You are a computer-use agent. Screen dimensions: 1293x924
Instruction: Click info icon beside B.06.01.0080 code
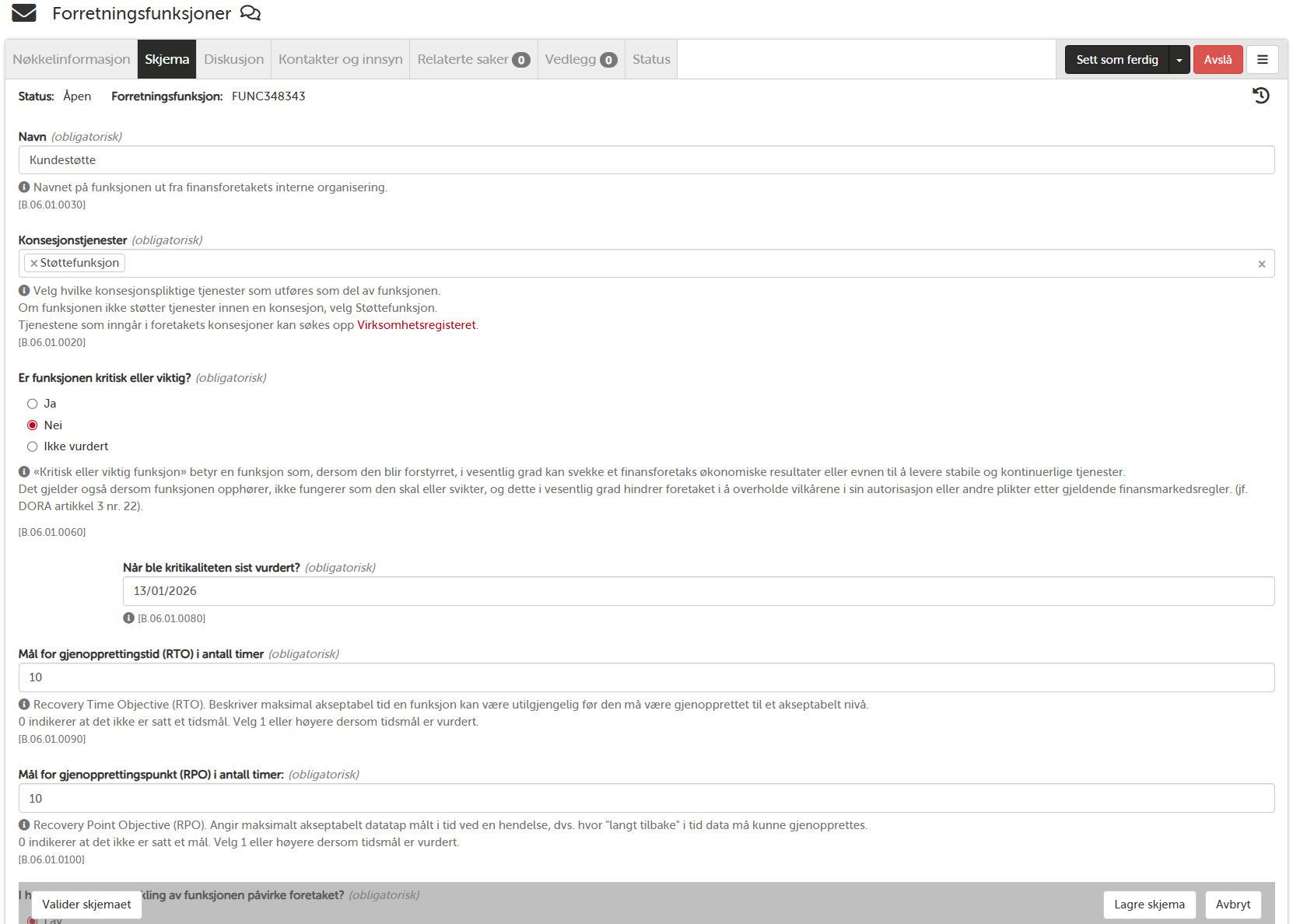coord(128,618)
